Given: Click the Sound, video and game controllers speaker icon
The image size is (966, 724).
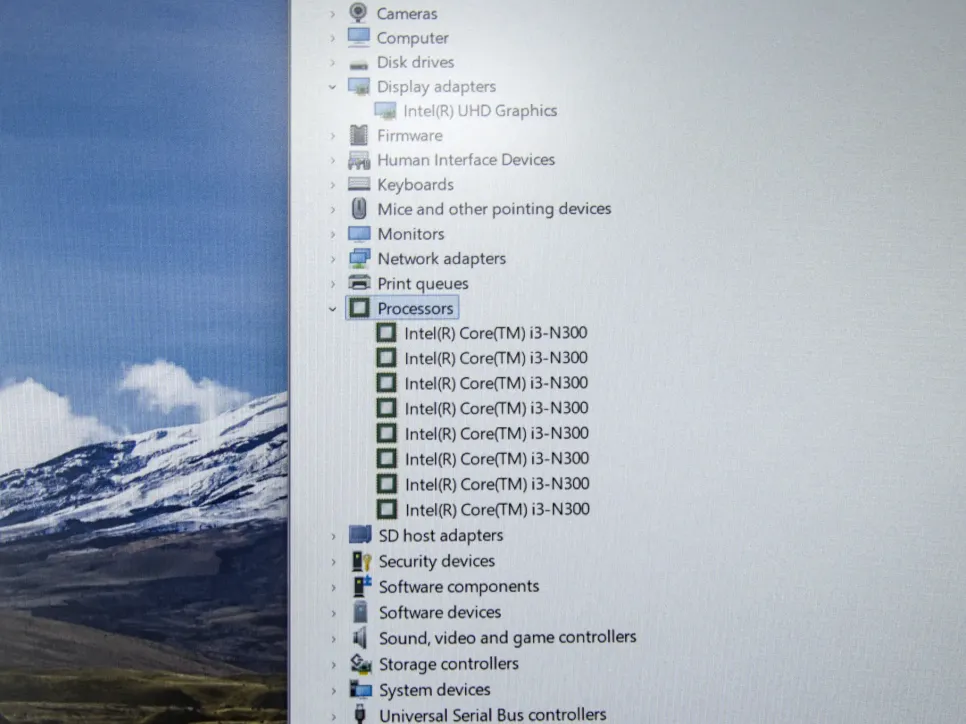Looking at the screenshot, I should coord(360,637).
